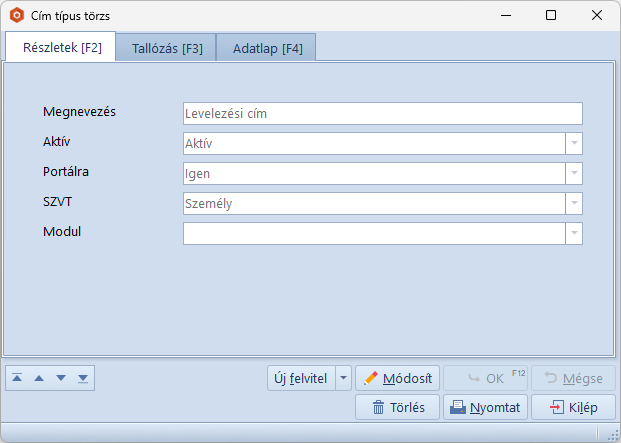Expand the SZVT dropdown arrow
The width and height of the screenshot is (621, 443).
[x=574, y=203]
